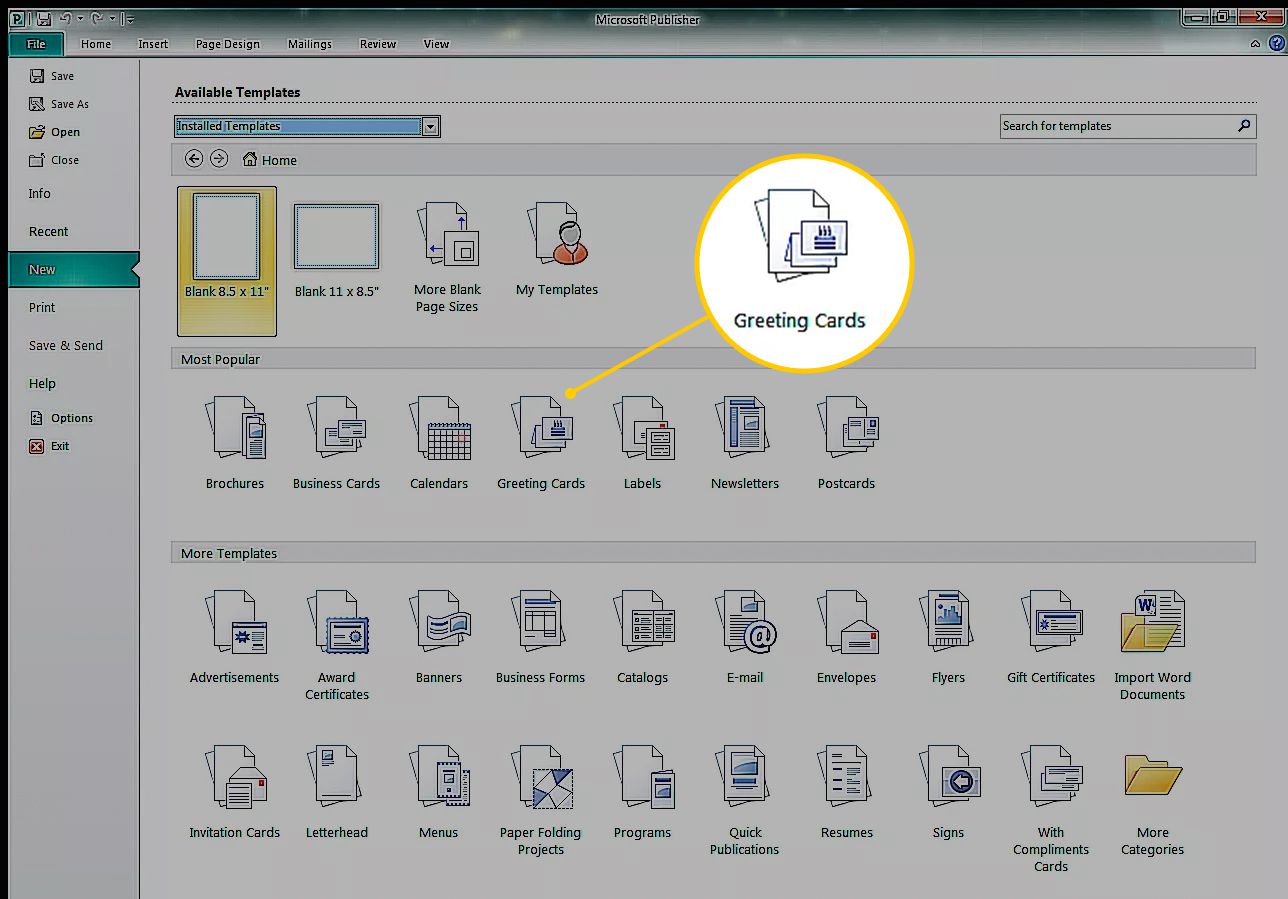The image size is (1288, 899).
Task: Click Close in the File menu
Action: pos(54,160)
